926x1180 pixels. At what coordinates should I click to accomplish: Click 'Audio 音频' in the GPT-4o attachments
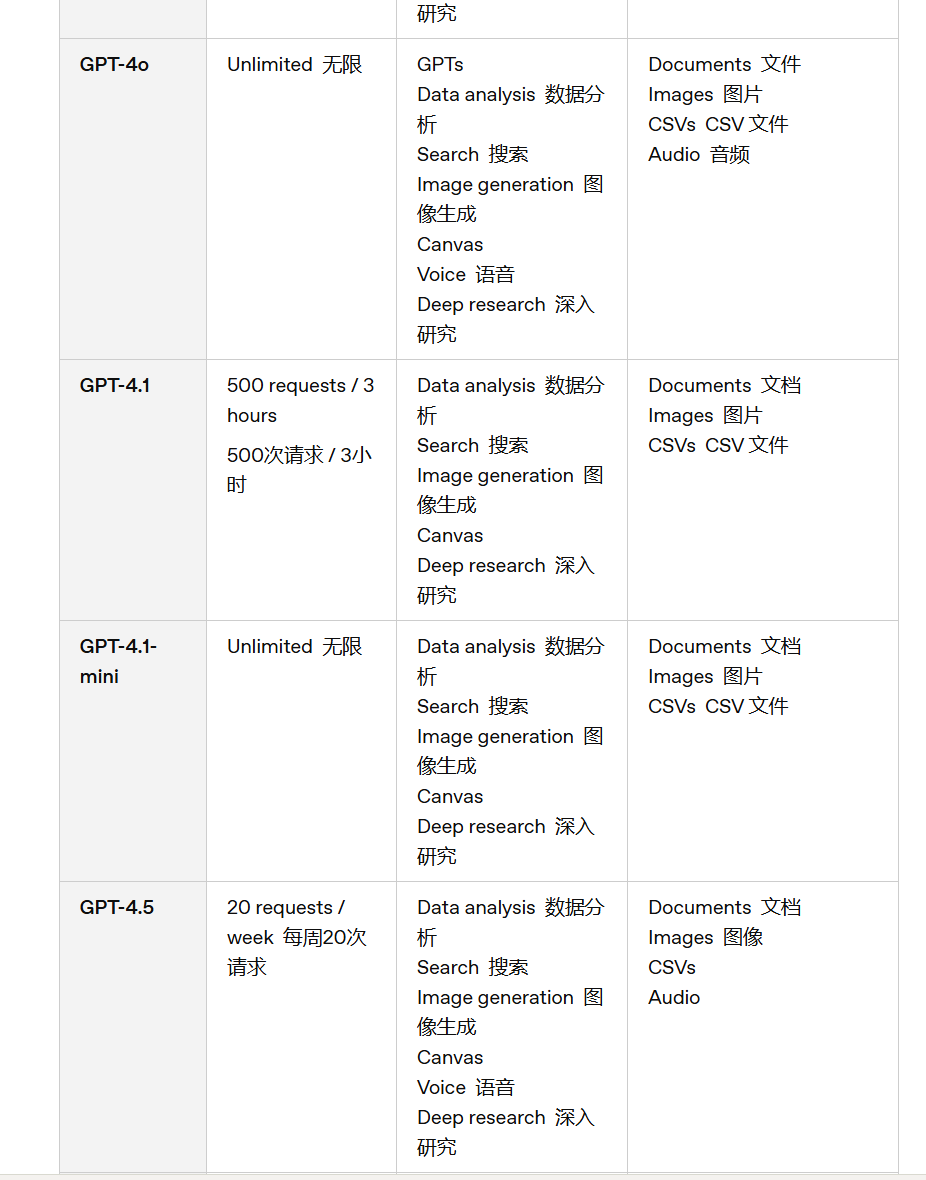point(699,155)
